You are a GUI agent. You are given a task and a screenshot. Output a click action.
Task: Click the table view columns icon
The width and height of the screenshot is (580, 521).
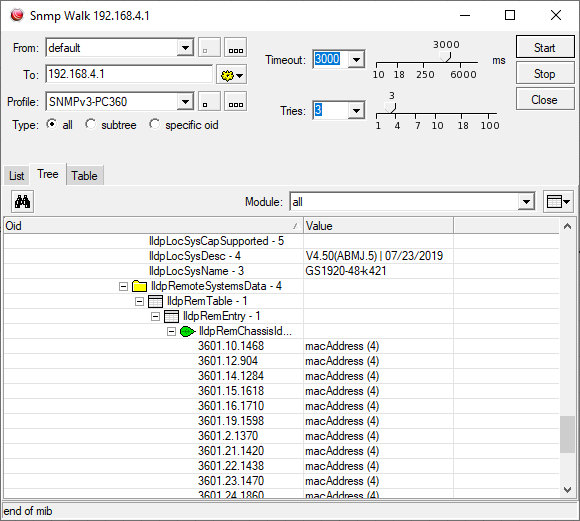click(558, 202)
